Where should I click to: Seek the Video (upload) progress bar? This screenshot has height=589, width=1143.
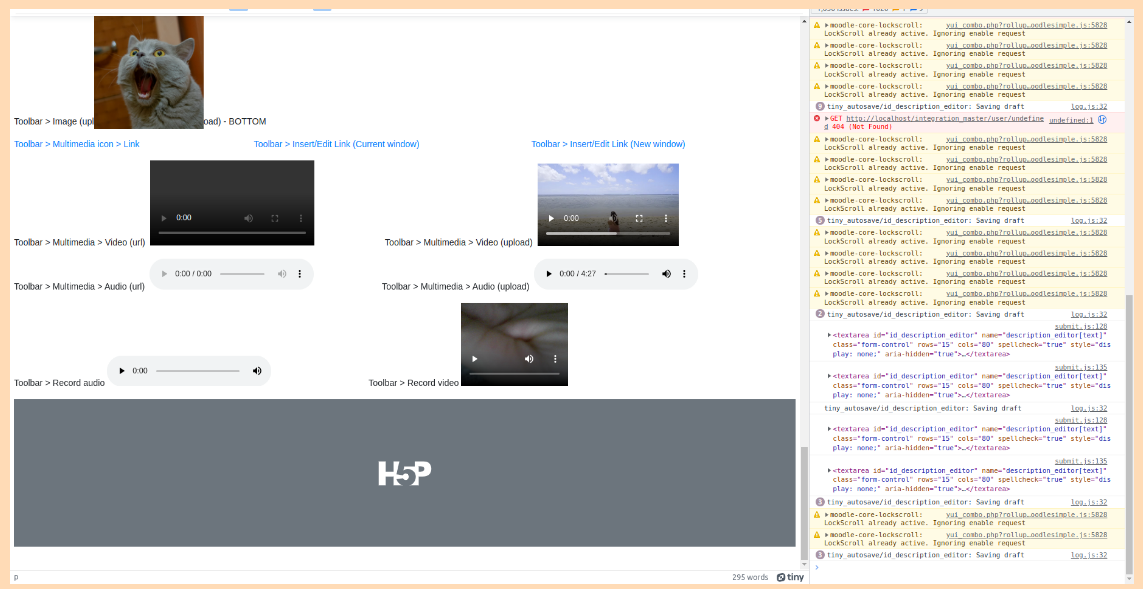[x=608, y=233]
